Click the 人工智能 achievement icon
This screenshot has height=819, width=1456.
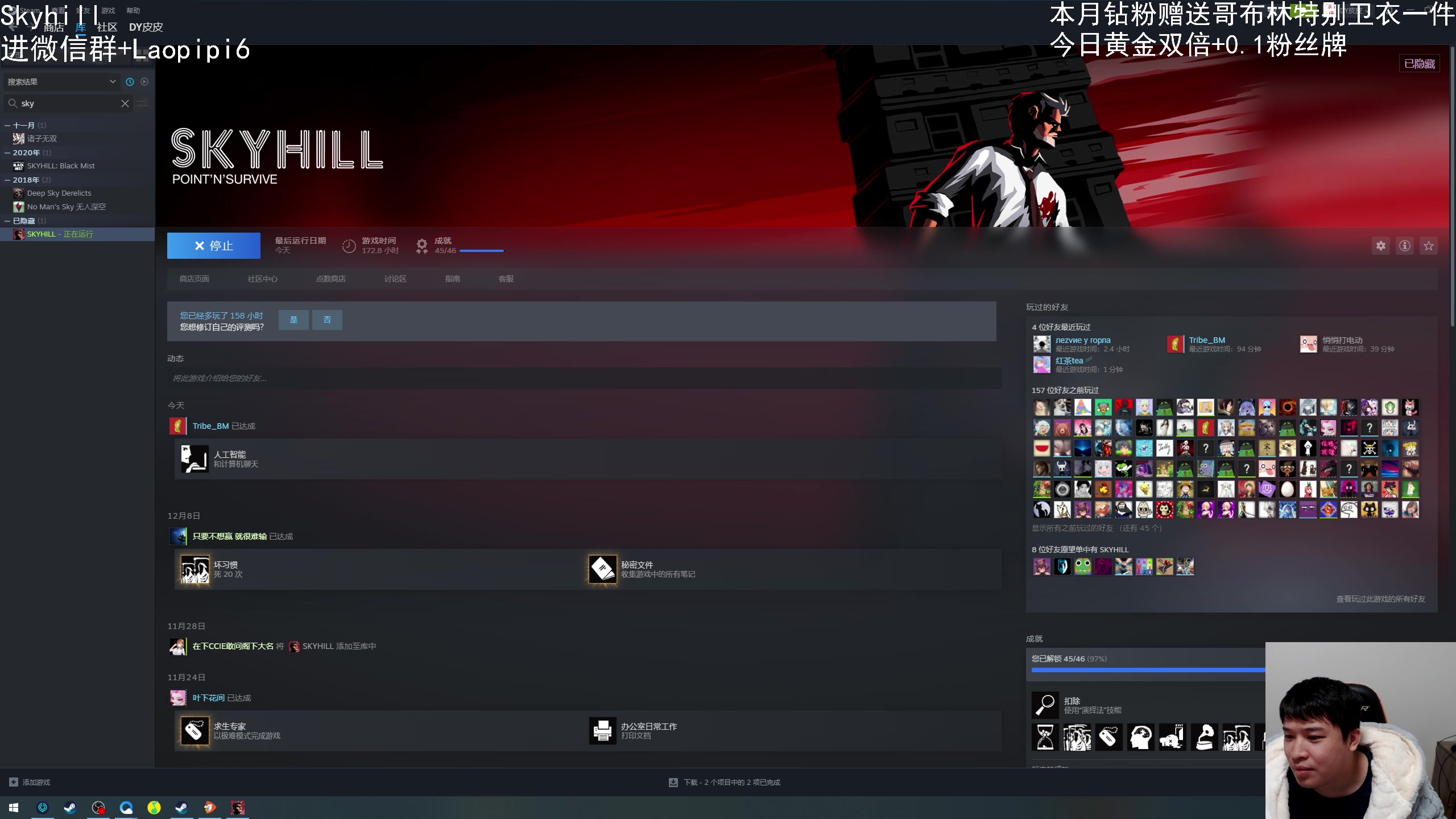point(194,459)
